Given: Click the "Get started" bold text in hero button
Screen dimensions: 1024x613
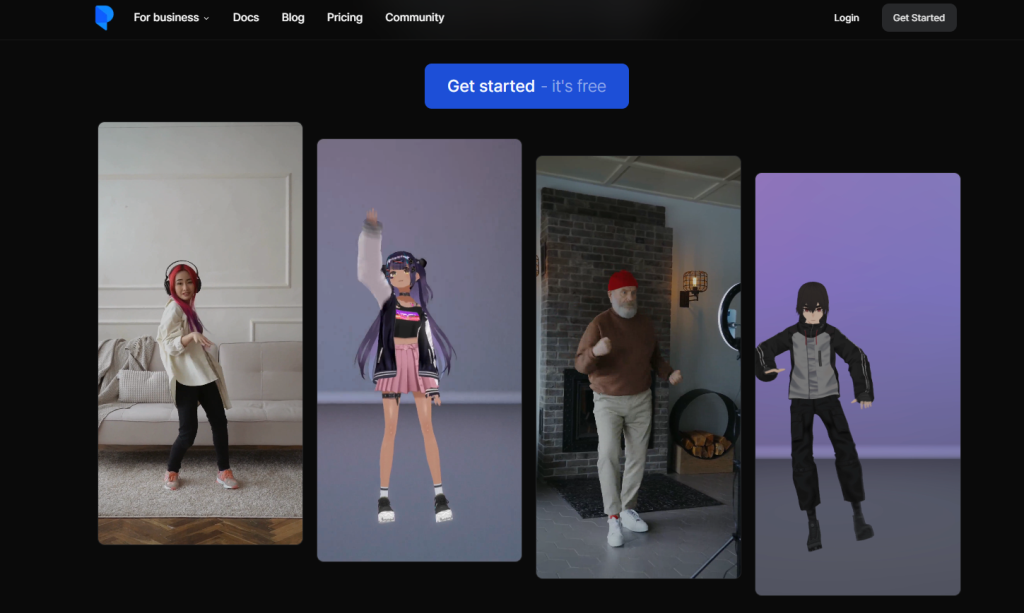Looking at the screenshot, I should coord(489,86).
